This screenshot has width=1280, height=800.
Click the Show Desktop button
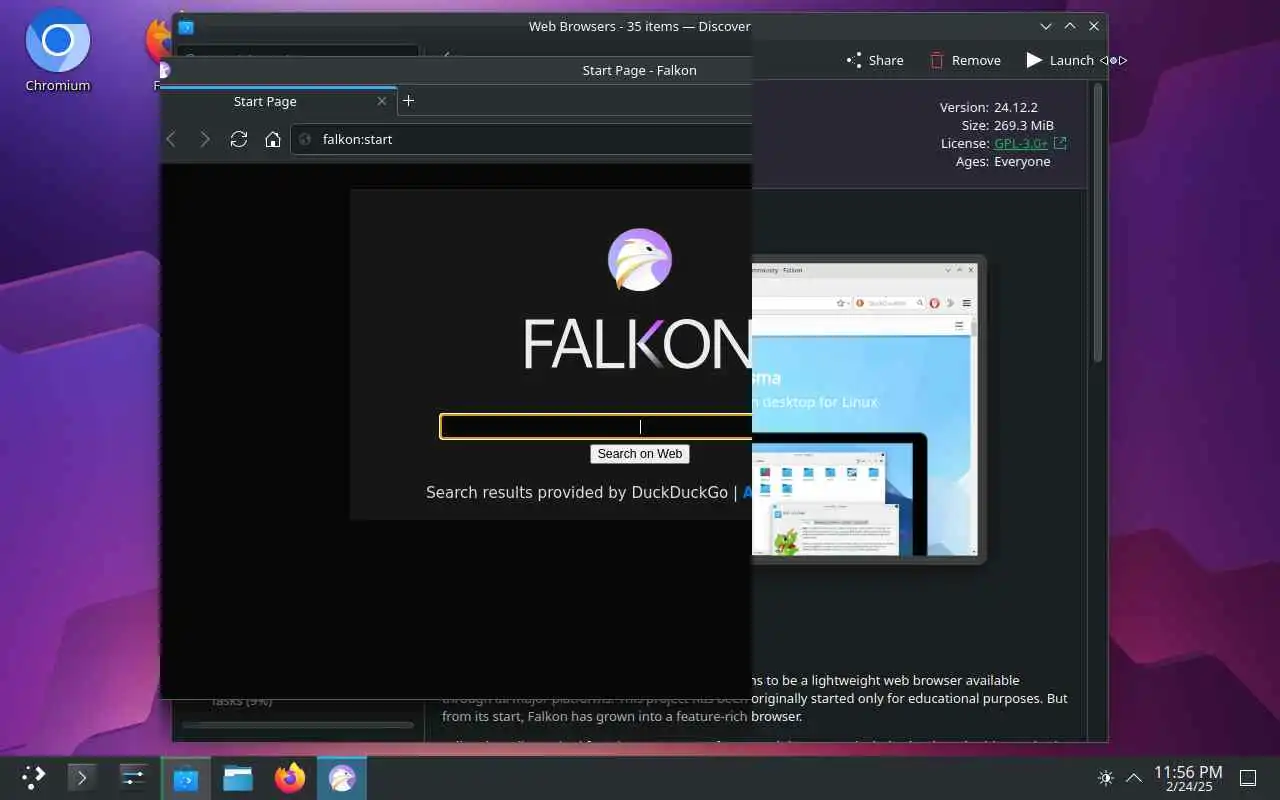pyautogui.click(x=1248, y=777)
